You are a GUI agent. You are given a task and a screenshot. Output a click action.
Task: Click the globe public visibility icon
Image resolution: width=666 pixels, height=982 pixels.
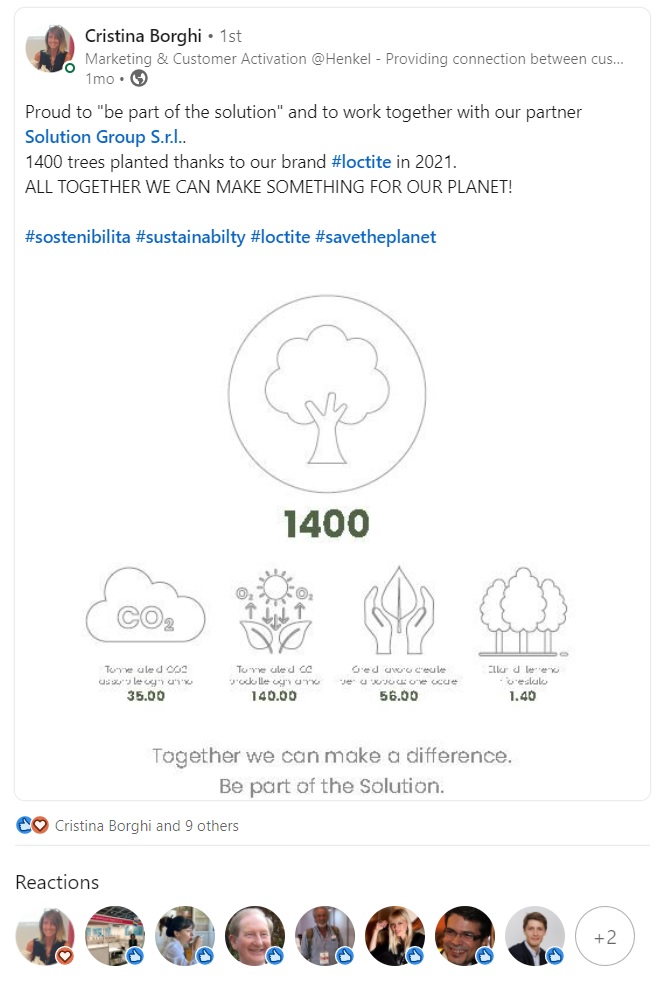[139, 78]
